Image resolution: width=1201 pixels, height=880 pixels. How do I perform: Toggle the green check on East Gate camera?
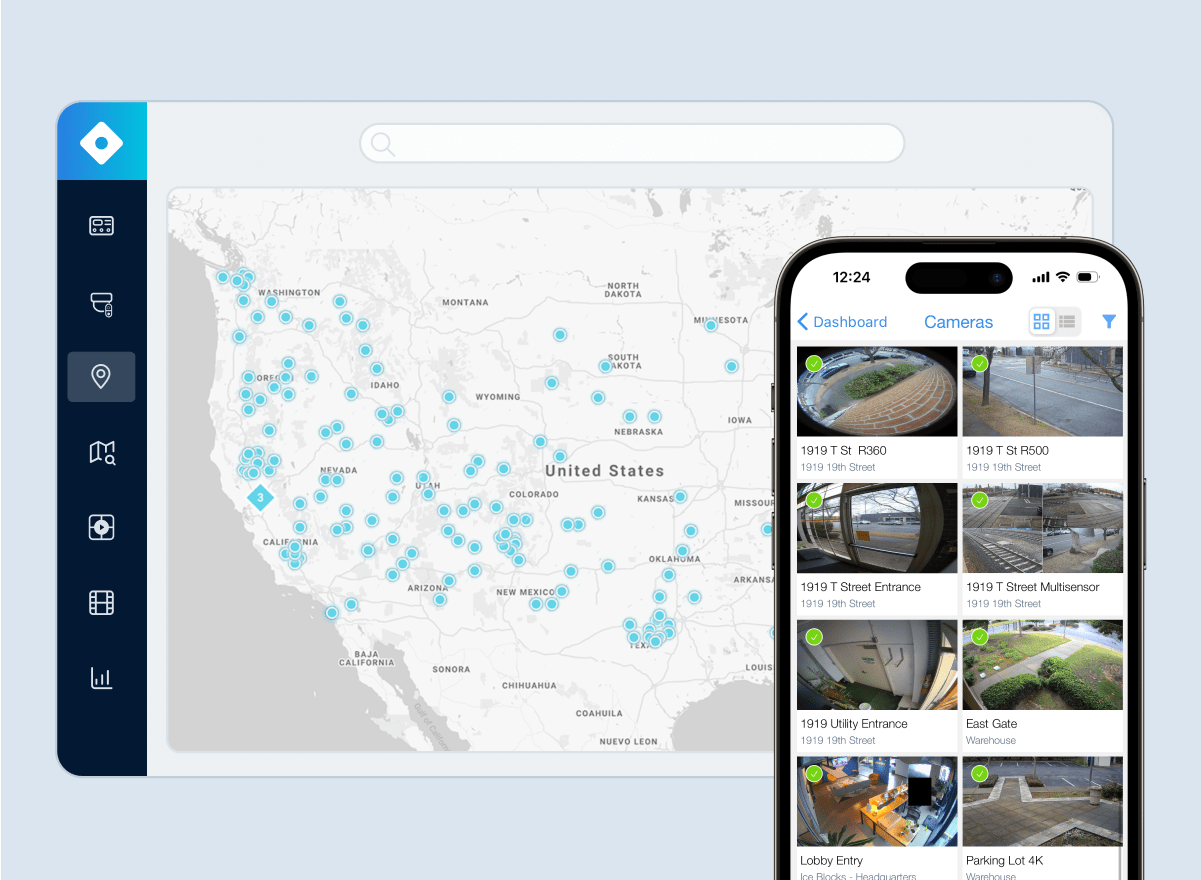[x=980, y=637]
